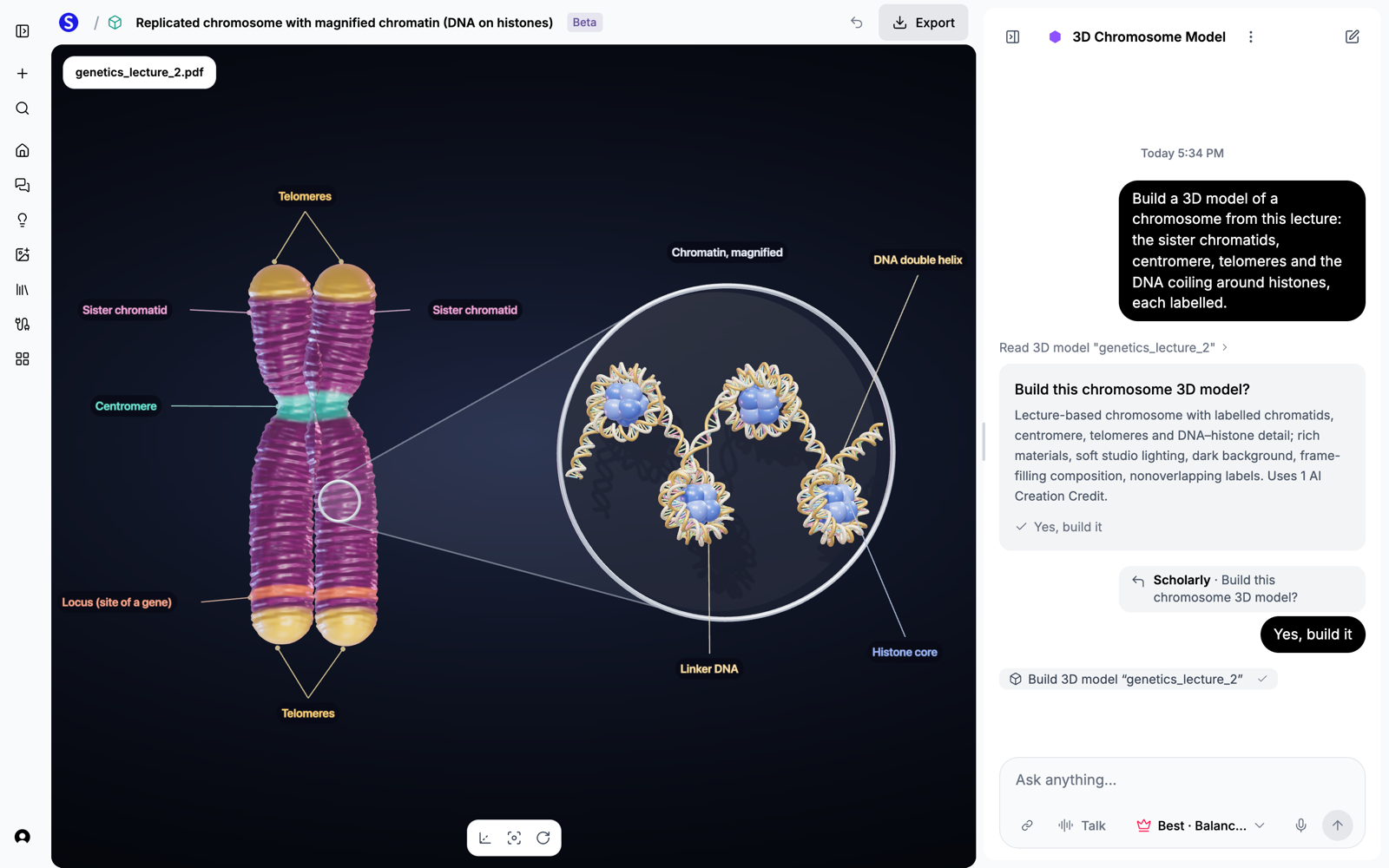Collapse the chat panel icon

tap(1012, 36)
